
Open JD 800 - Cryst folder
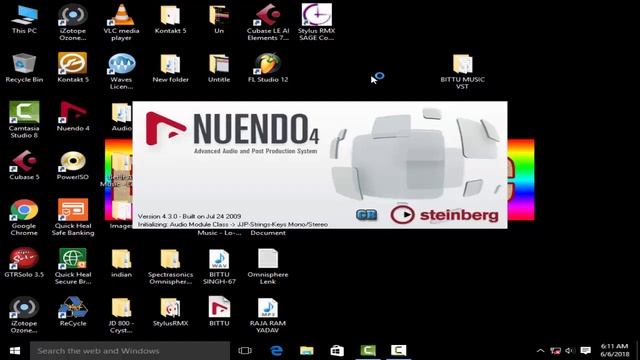coord(121,315)
